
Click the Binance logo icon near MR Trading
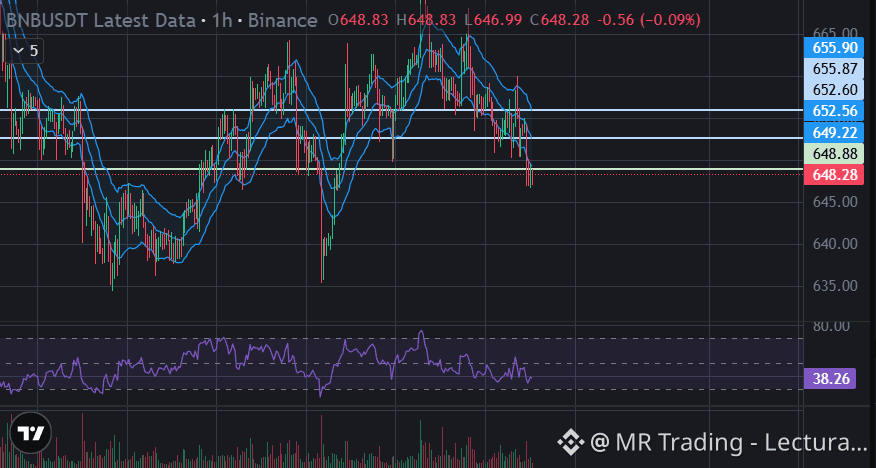(x=570, y=442)
